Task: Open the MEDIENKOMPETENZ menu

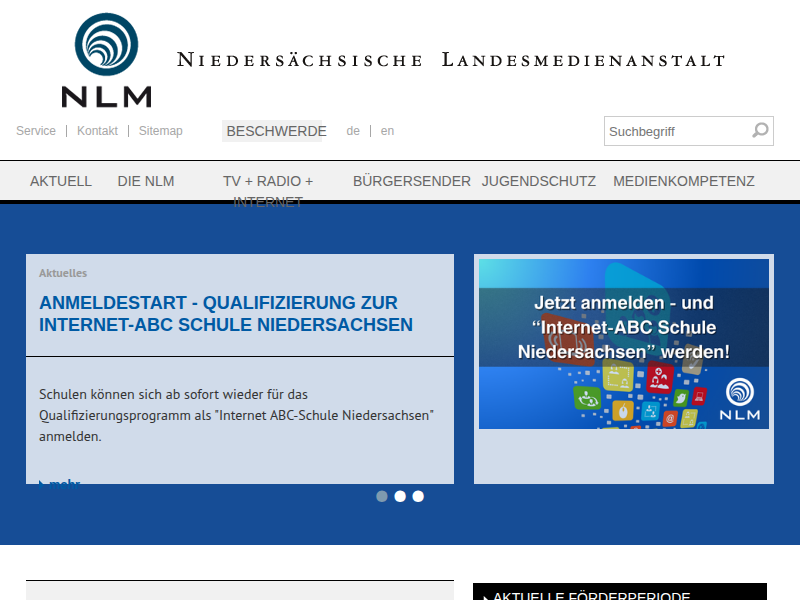Action: [x=684, y=181]
